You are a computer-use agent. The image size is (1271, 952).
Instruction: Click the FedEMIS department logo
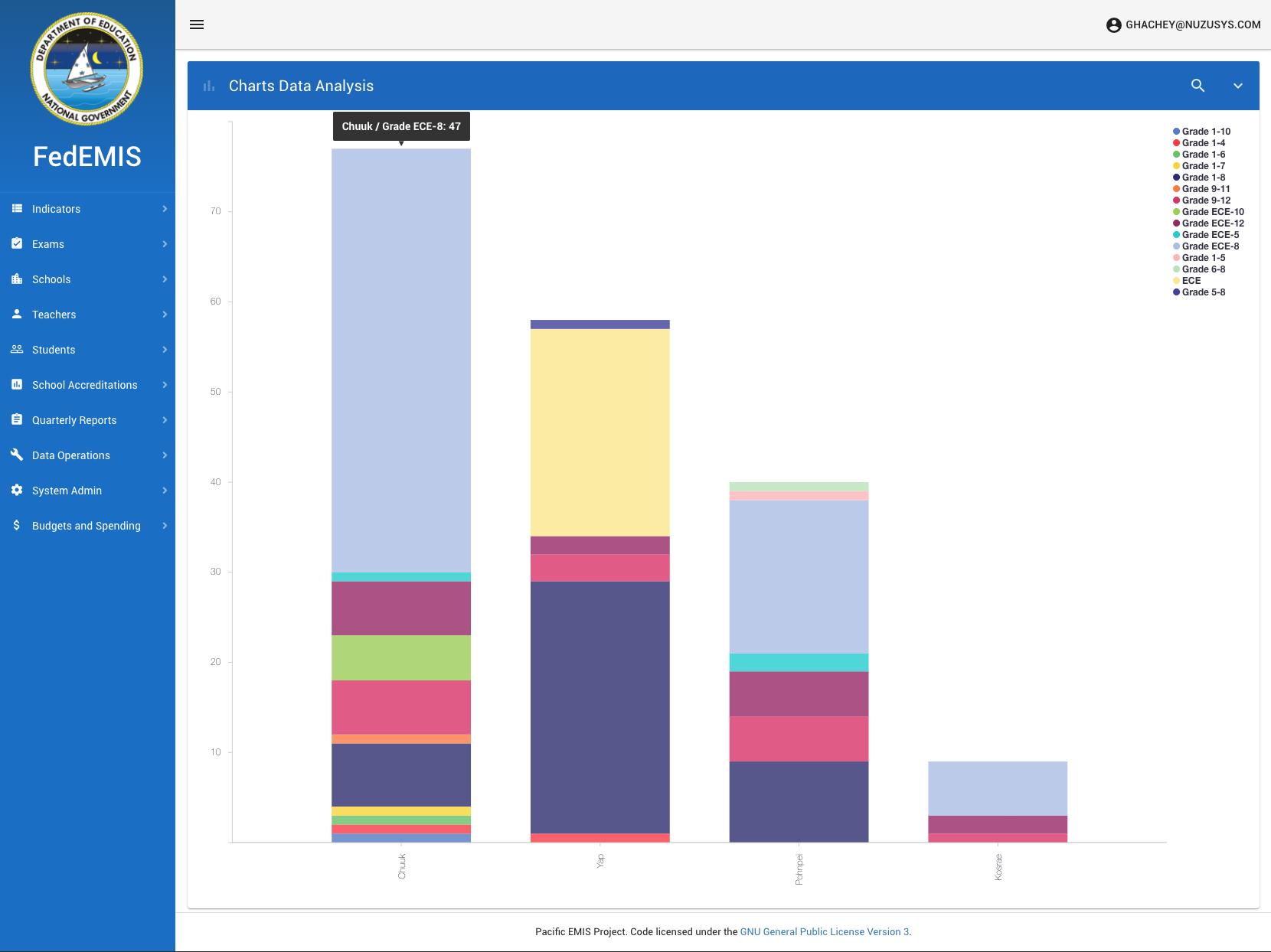[x=87, y=69]
